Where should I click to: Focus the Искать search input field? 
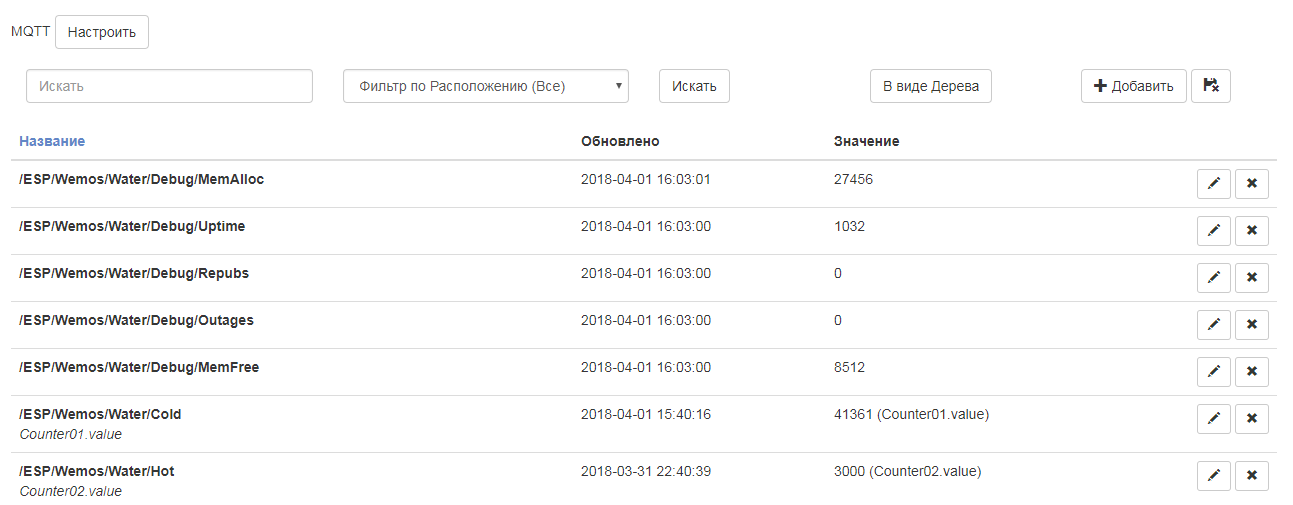coord(169,86)
